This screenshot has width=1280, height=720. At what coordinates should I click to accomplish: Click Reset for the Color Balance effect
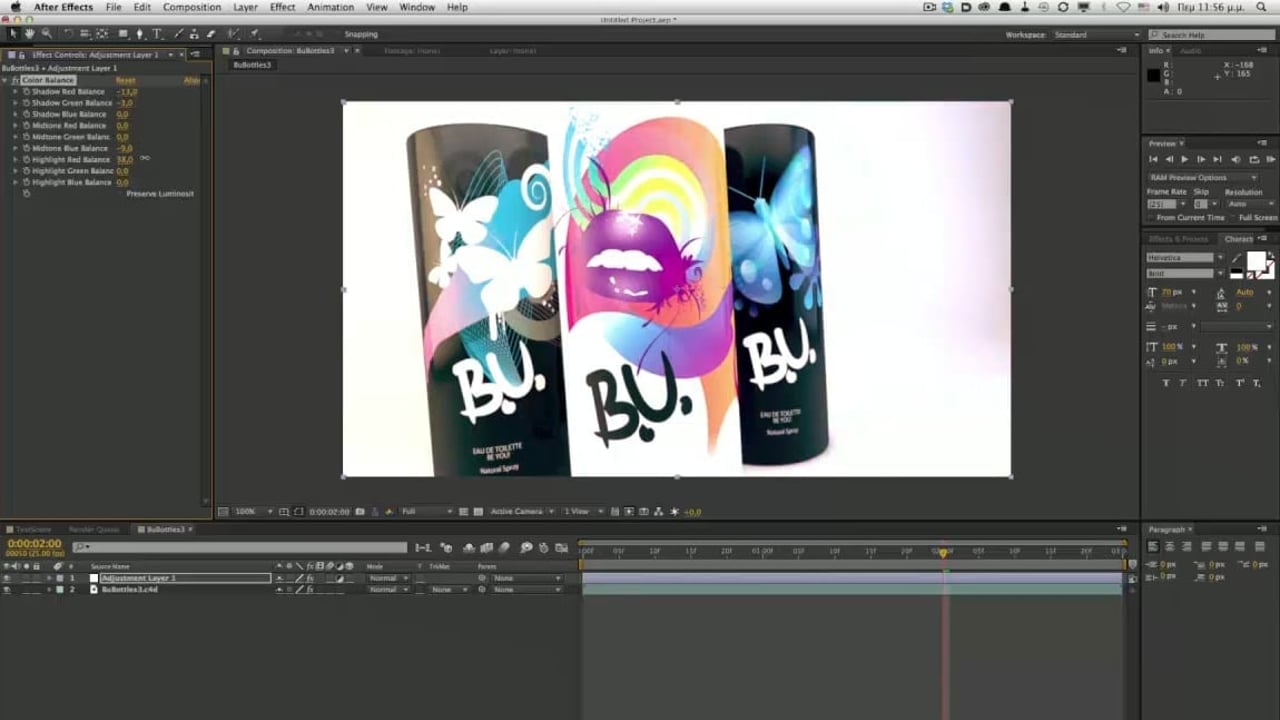125,80
